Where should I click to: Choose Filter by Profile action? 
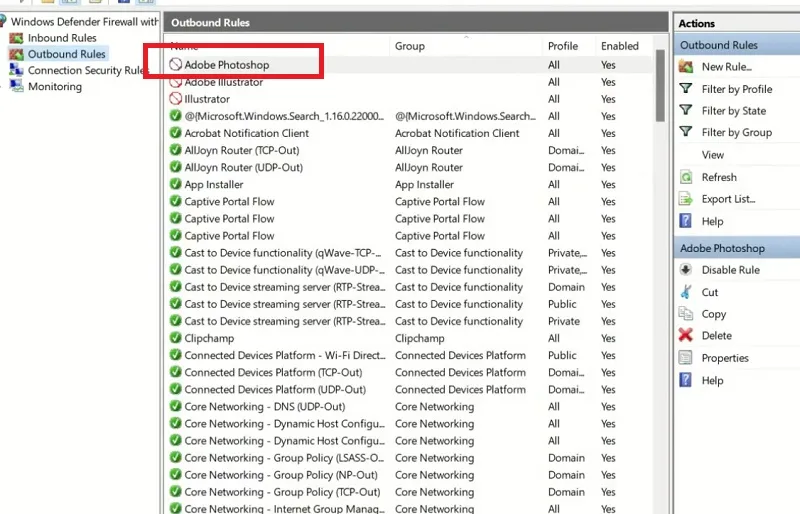tap(737, 89)
